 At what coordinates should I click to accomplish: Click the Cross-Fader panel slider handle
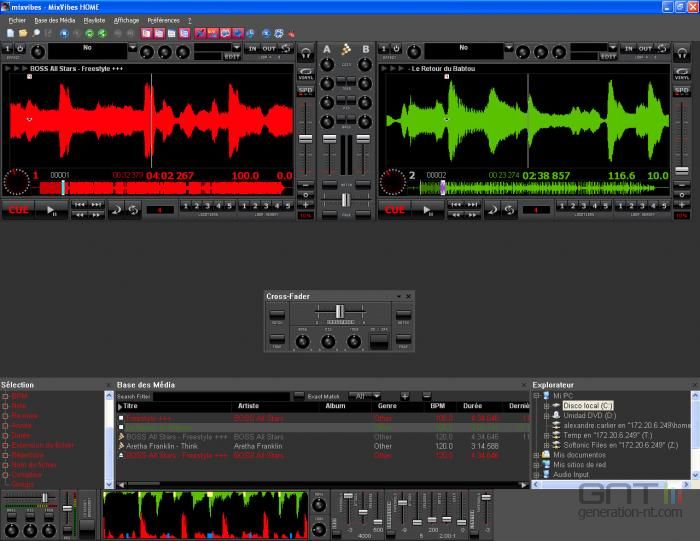340,311
